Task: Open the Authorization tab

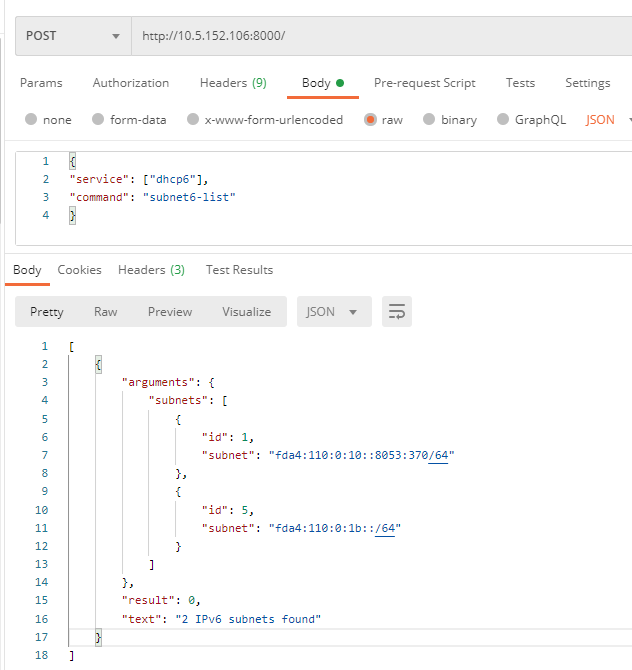Action: [x=131, y=83]
